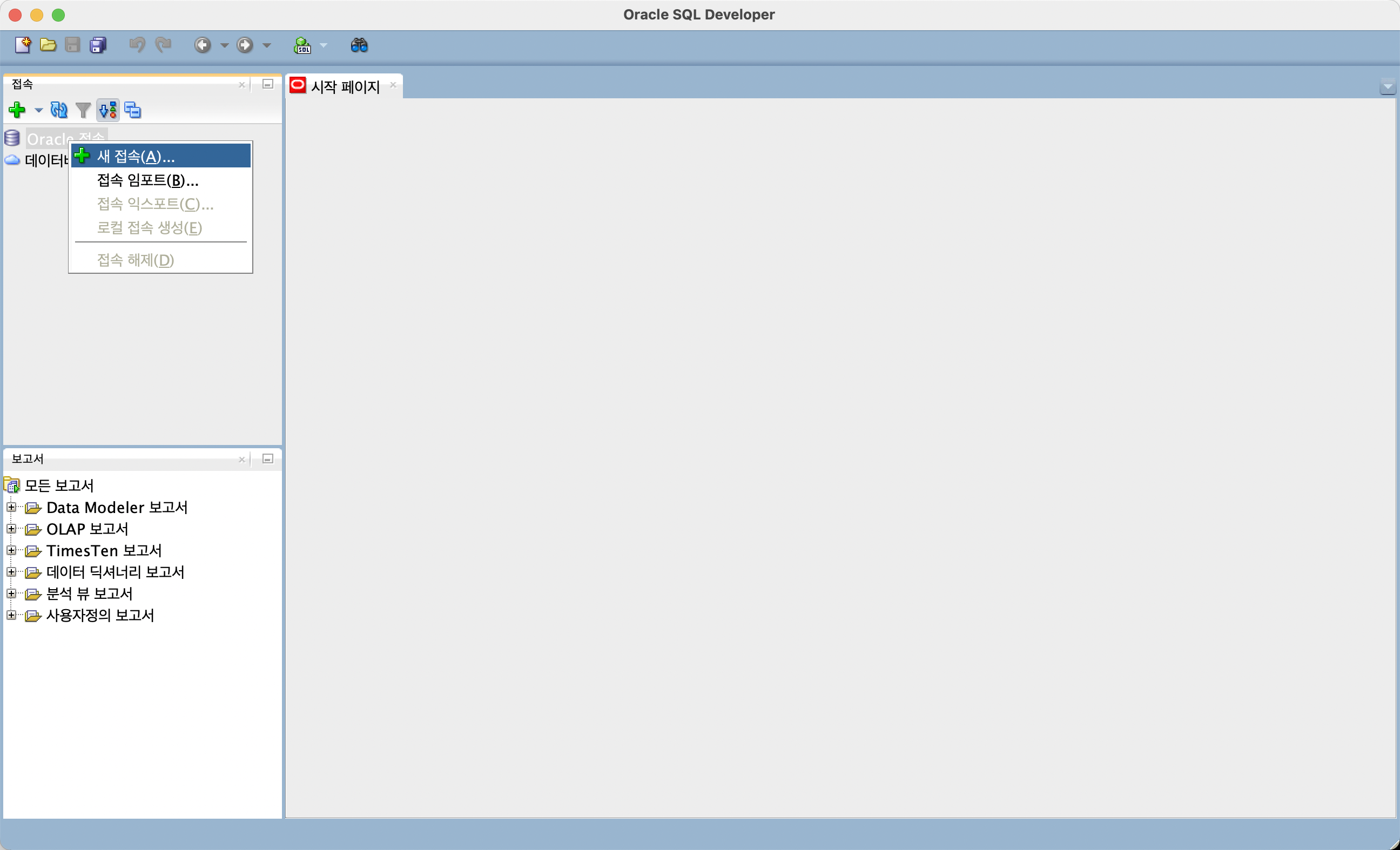
Task: Click the TimesTen 보고서 folder icon
Action: (x=33, y=551)
